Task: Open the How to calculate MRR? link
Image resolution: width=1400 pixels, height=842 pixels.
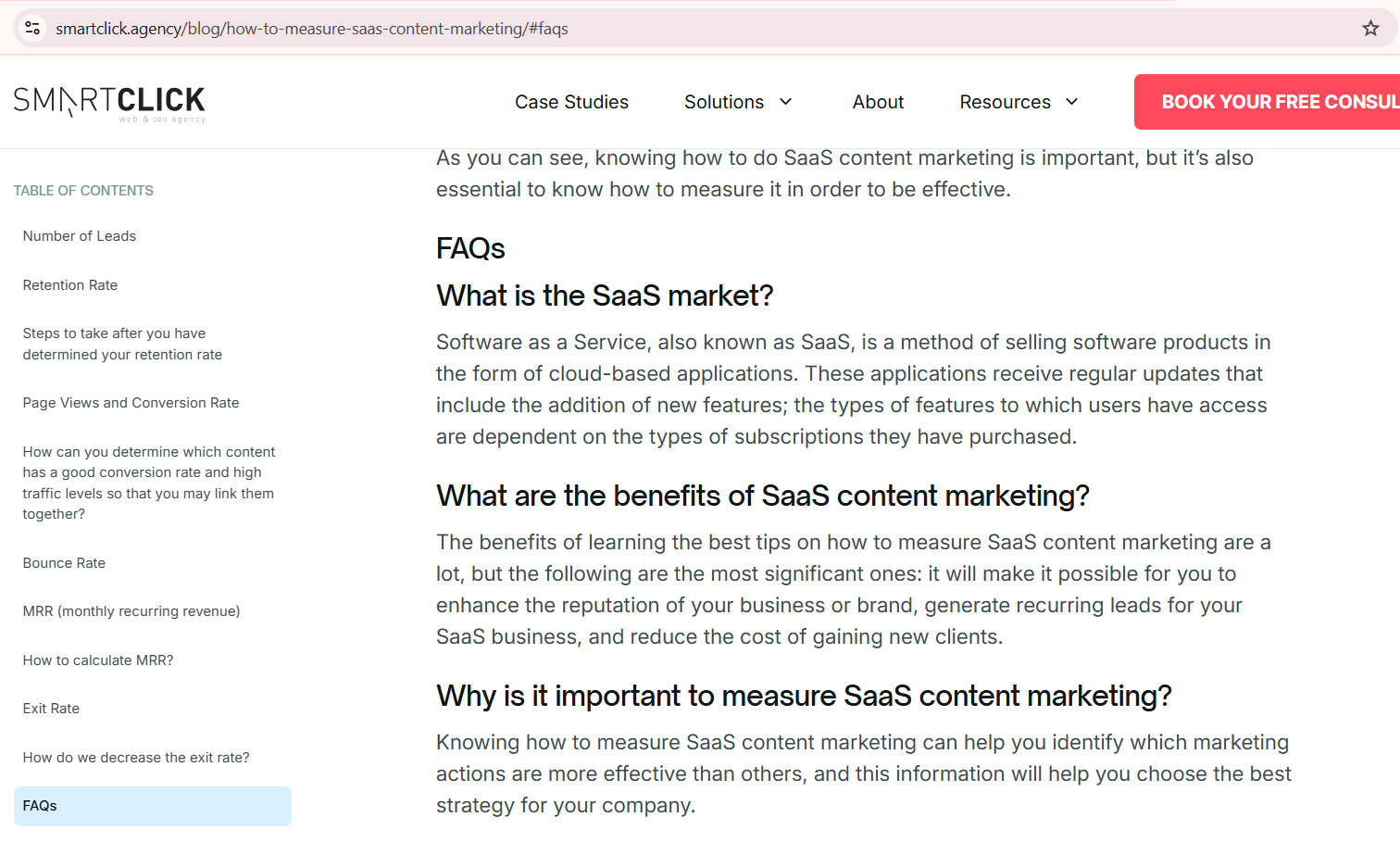Action: tap(97, 660)
